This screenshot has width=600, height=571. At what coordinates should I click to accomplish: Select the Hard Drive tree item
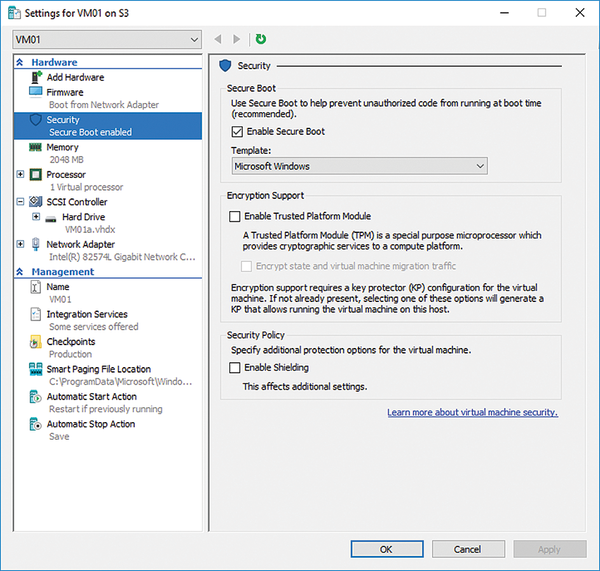(83, 216)
